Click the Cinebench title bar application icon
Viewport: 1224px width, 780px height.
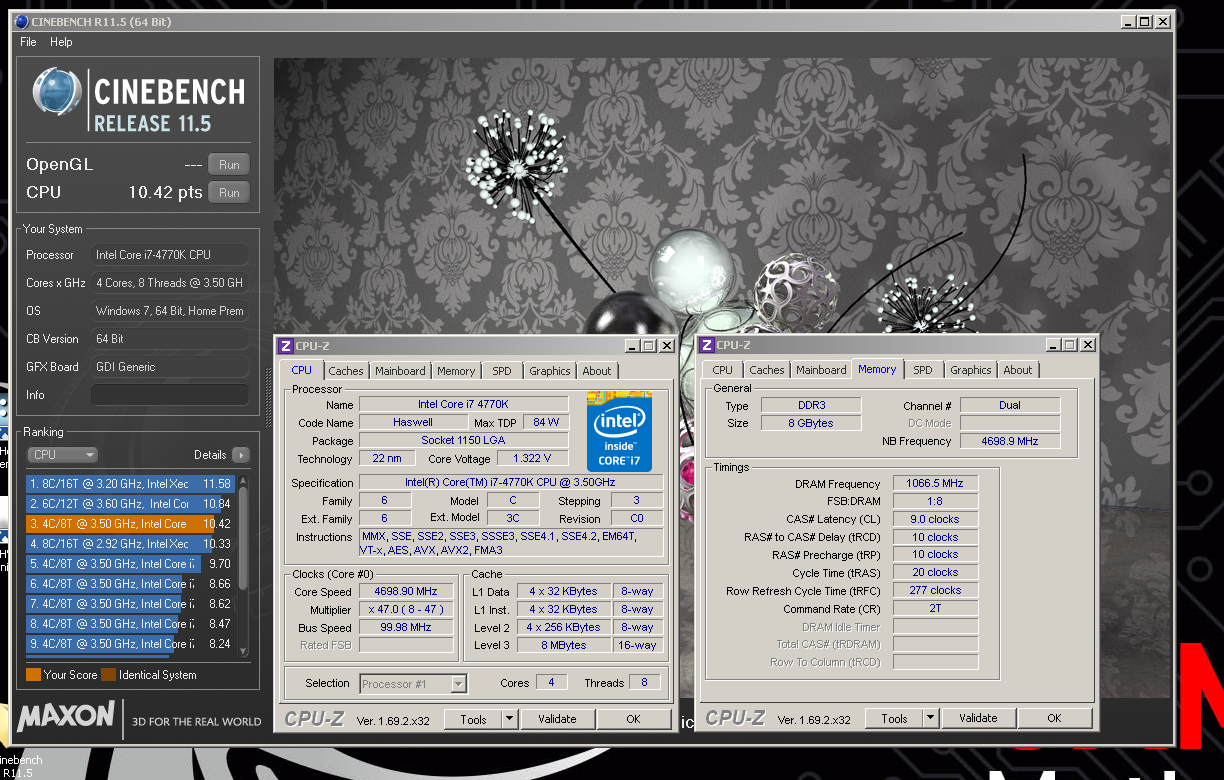point(21,21)
